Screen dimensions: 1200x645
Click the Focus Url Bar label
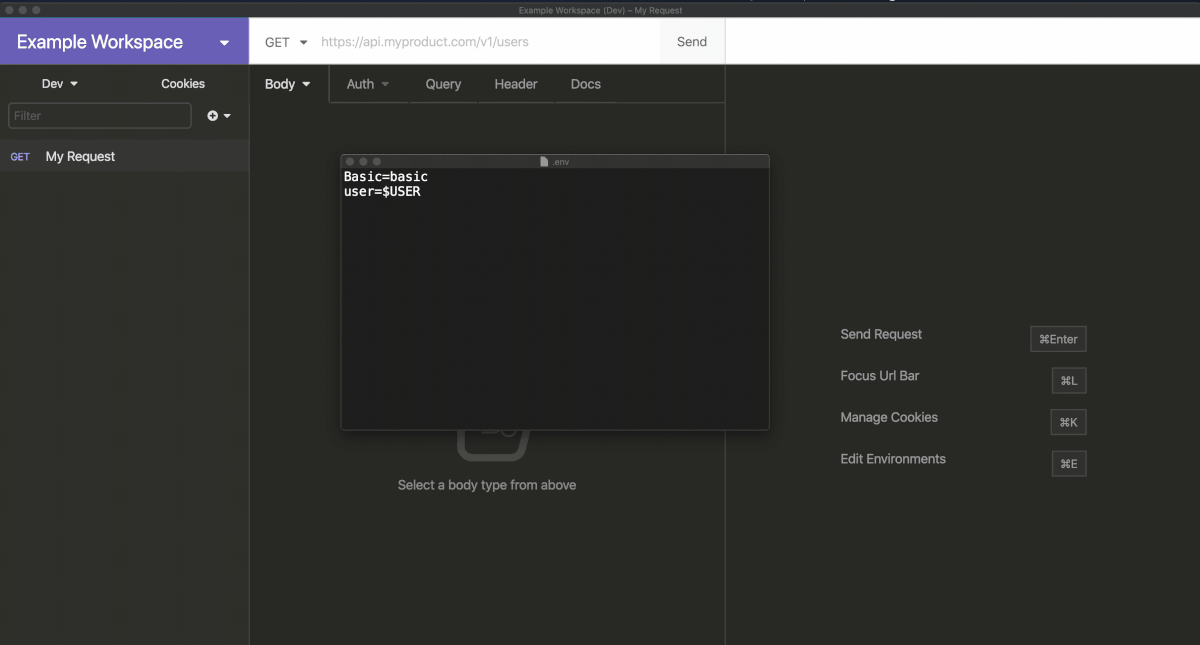[880, 376]
